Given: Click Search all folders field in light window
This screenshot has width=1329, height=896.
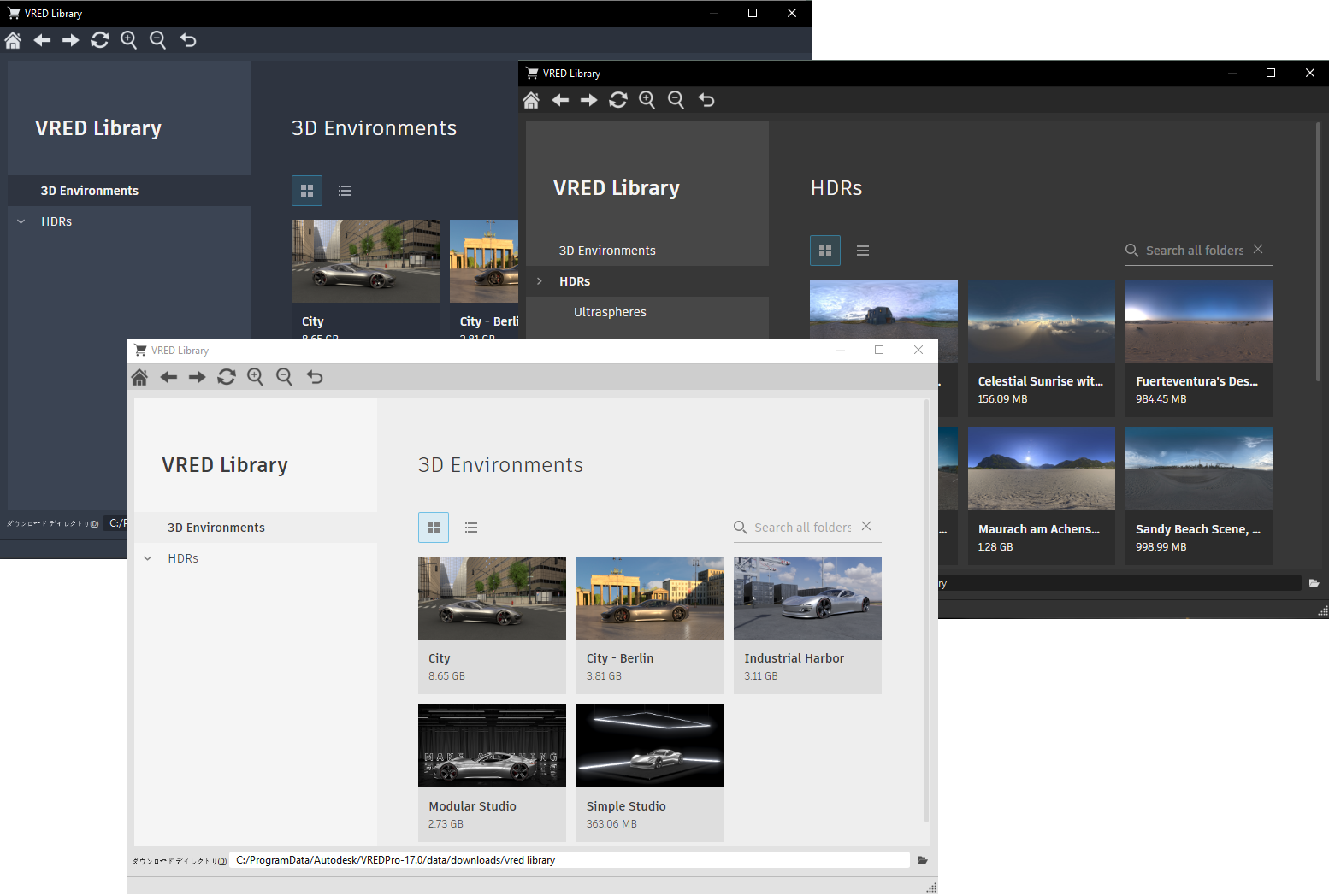Looking at the screenshot, I should pyautogui.click(x=802, y=528).
